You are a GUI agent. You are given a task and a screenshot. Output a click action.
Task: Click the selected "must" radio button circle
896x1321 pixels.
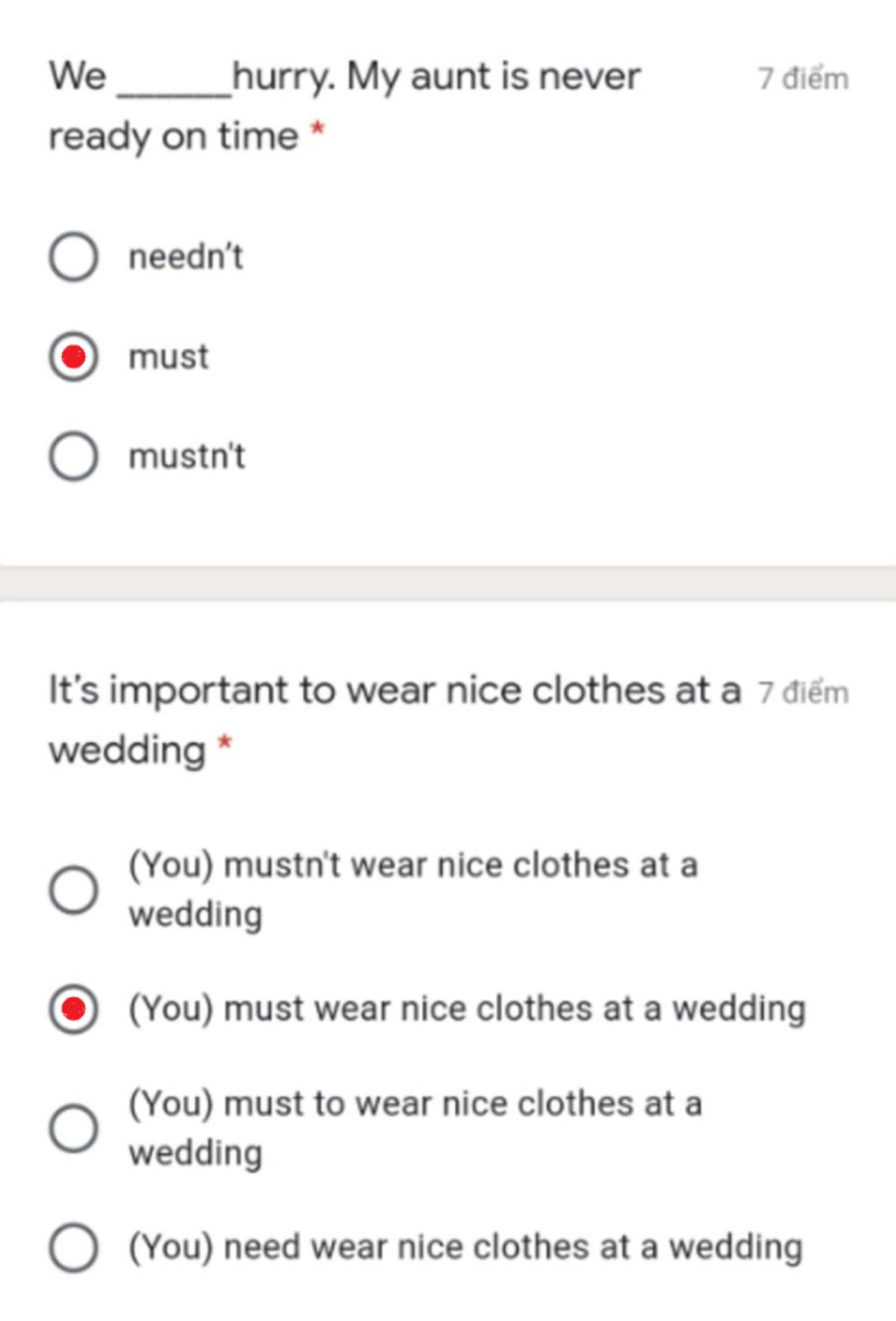pyautogui.click(x=73, y=357)
